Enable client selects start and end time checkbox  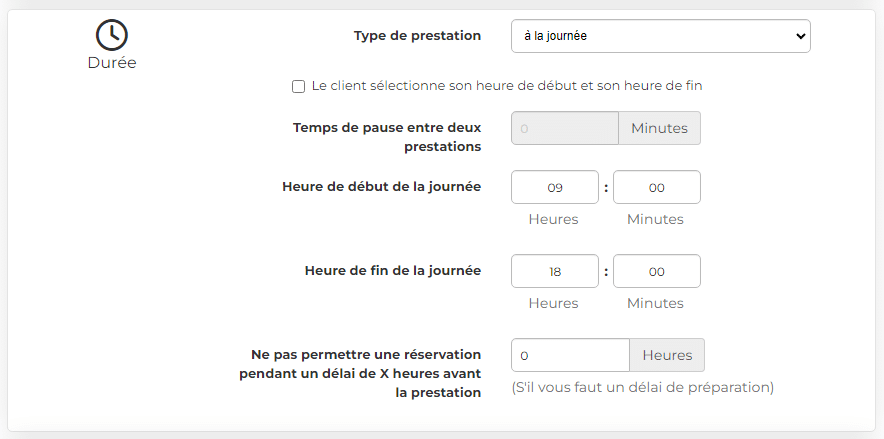298,86
